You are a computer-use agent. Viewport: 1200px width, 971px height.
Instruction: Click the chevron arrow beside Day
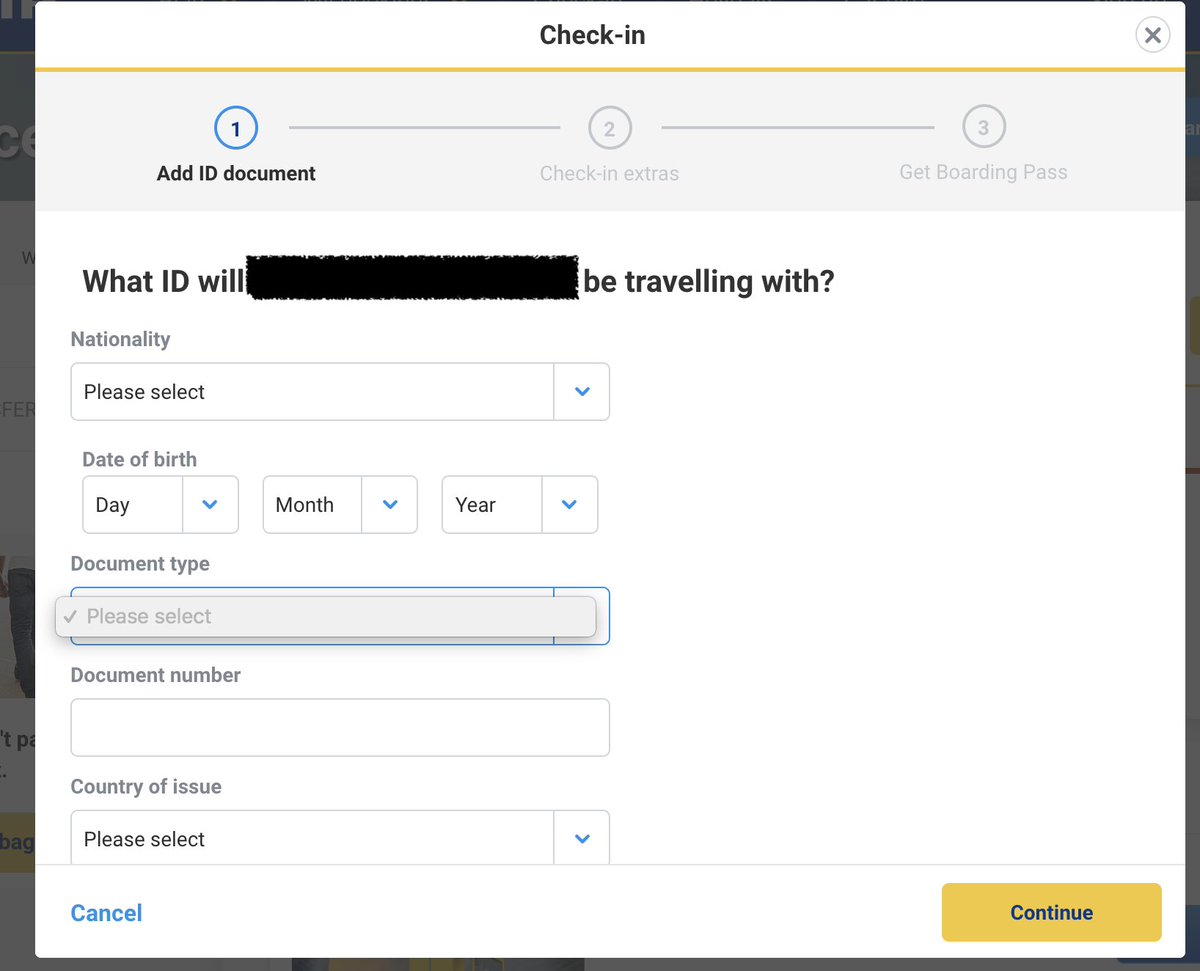click(x=210, y=505)
